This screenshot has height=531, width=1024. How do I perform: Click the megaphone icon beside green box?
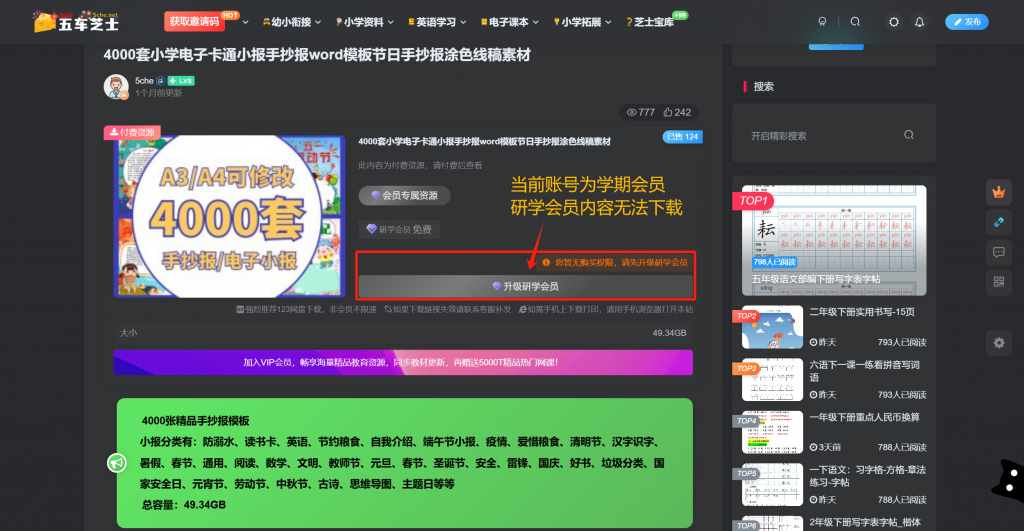(x=117, y=462)
